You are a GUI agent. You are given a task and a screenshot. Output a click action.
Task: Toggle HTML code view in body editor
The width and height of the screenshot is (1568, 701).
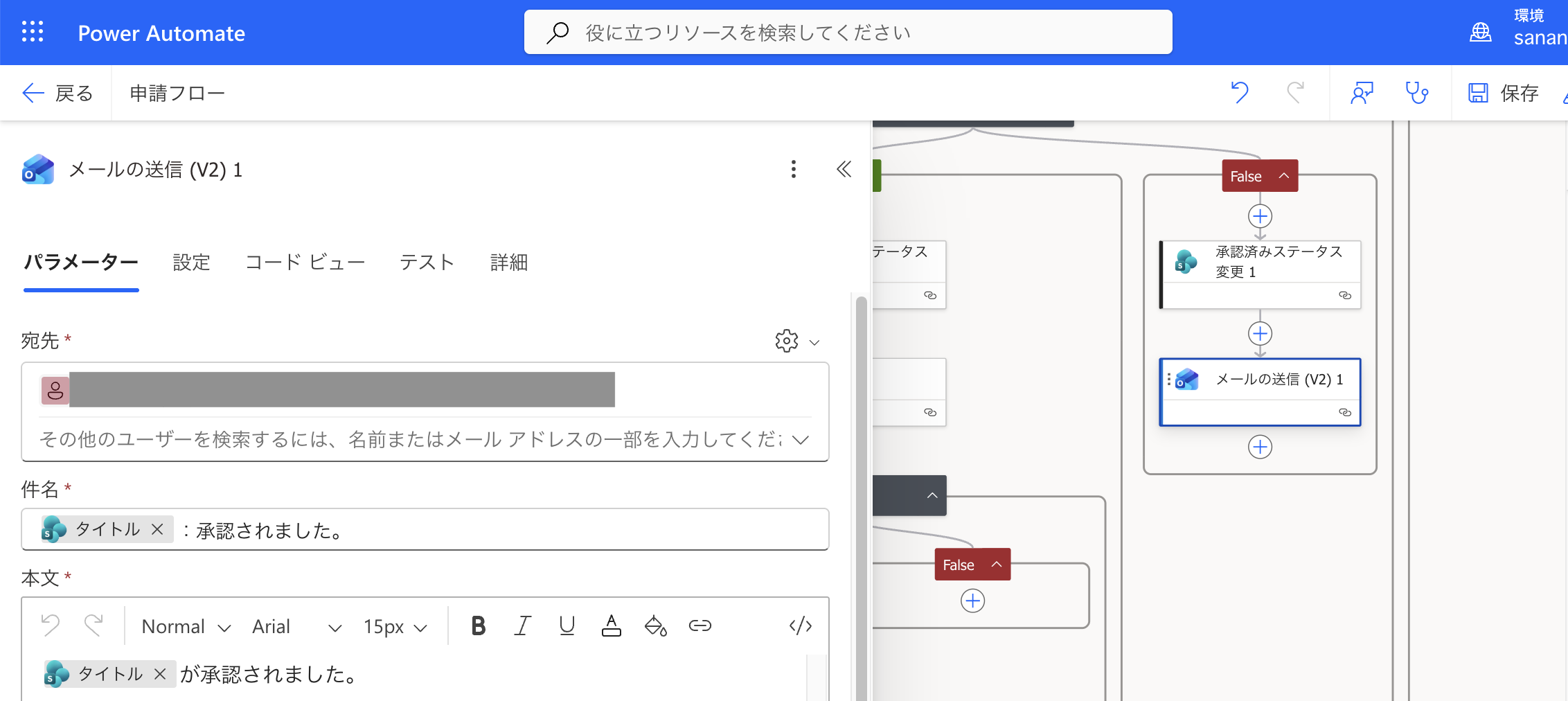pos(801,626)
